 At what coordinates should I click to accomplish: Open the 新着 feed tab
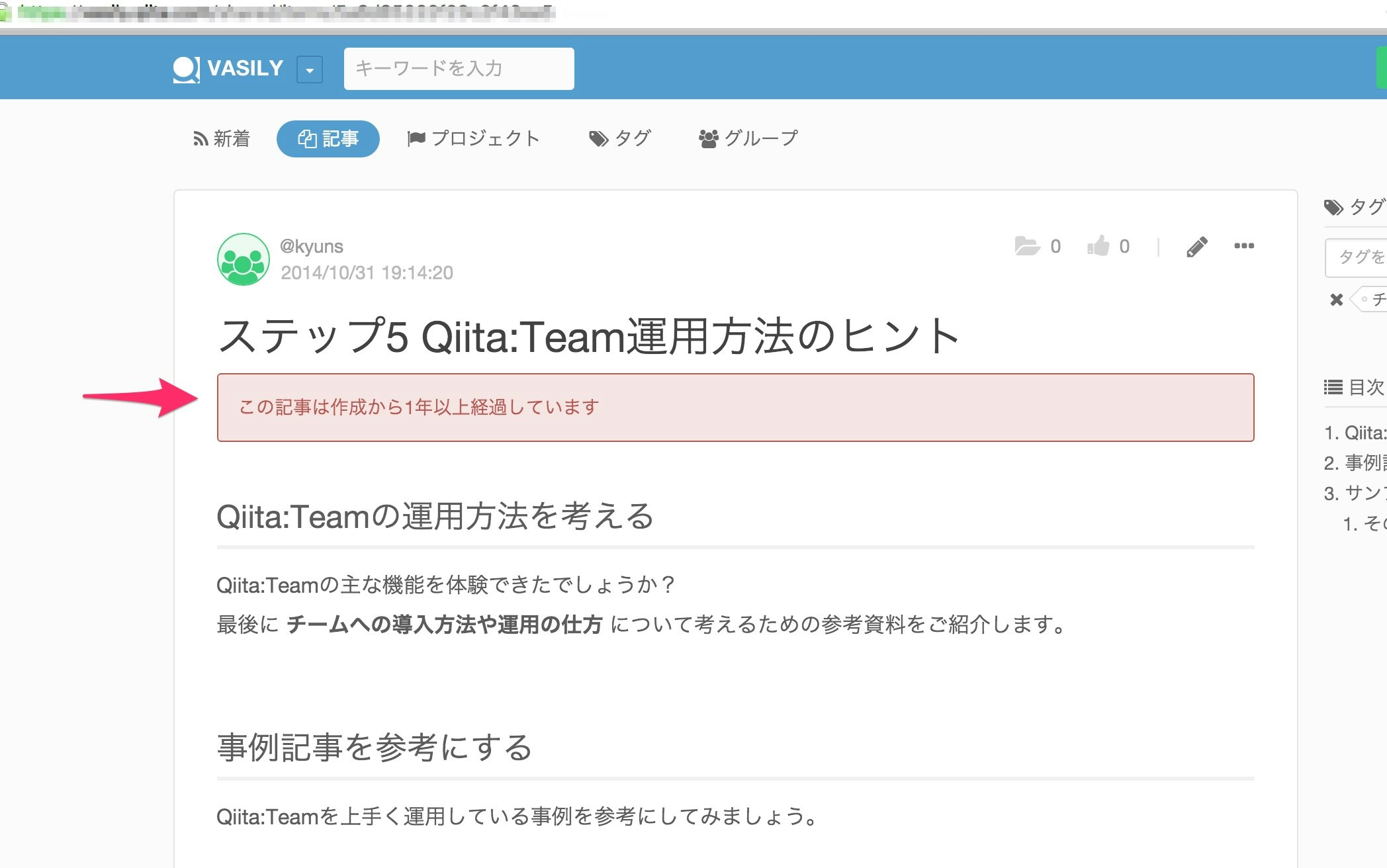tap(222, 139)
